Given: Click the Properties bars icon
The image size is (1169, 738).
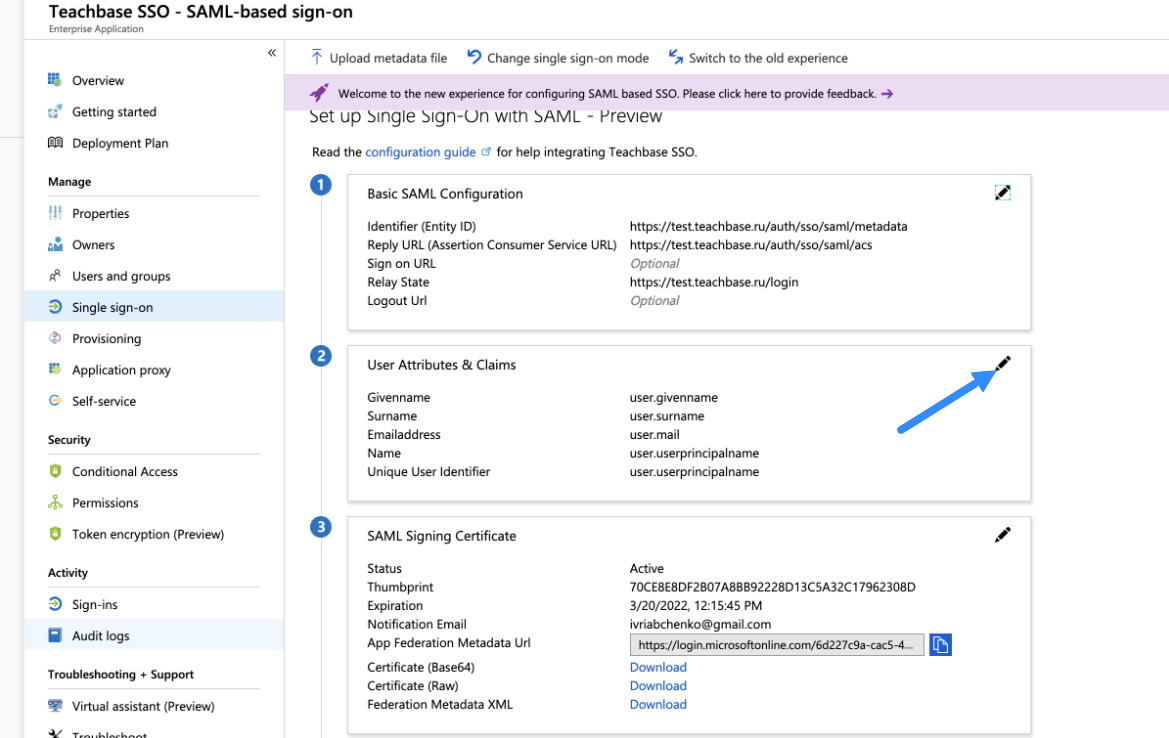Looking at the screenshot, I should tap(55, 213).
